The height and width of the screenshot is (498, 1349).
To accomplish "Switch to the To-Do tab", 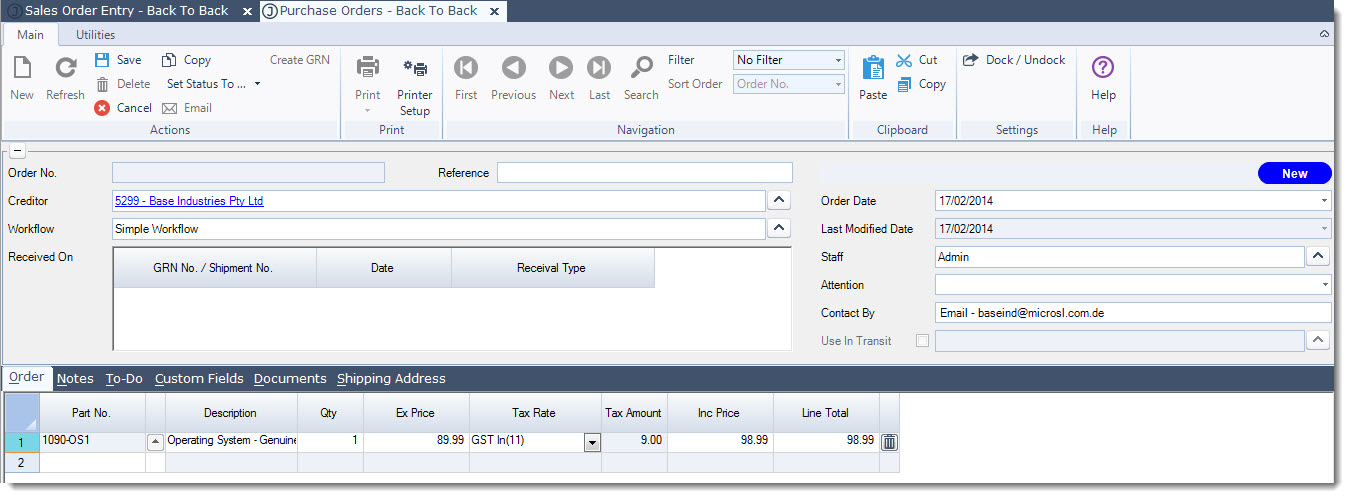I will point(124,379).
